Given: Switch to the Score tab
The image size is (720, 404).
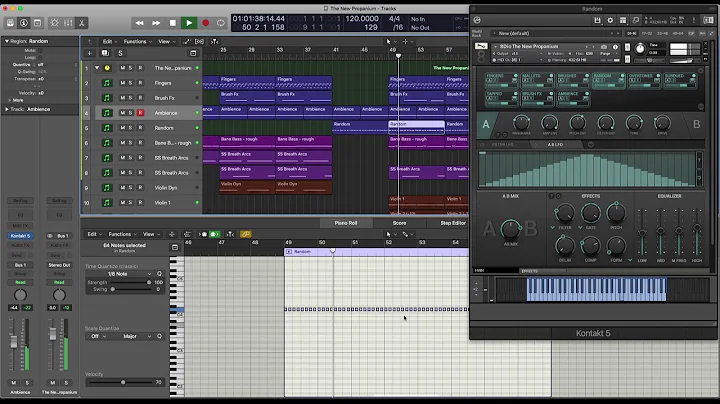Looking at the screenshot, I should [399, 223].
